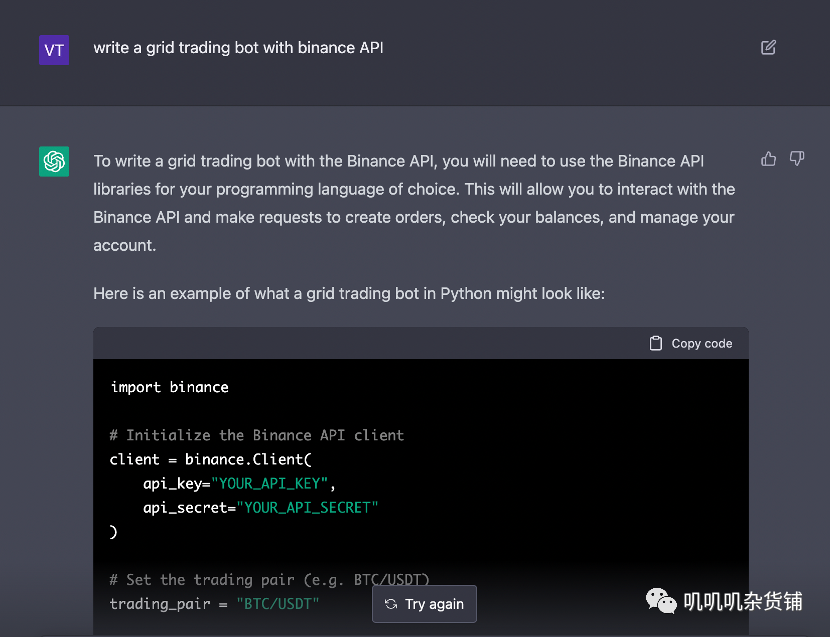Viewport: 830px width, 638px height.
Task: Click the 'import binance' code line
Action: (x=169, y=387)
